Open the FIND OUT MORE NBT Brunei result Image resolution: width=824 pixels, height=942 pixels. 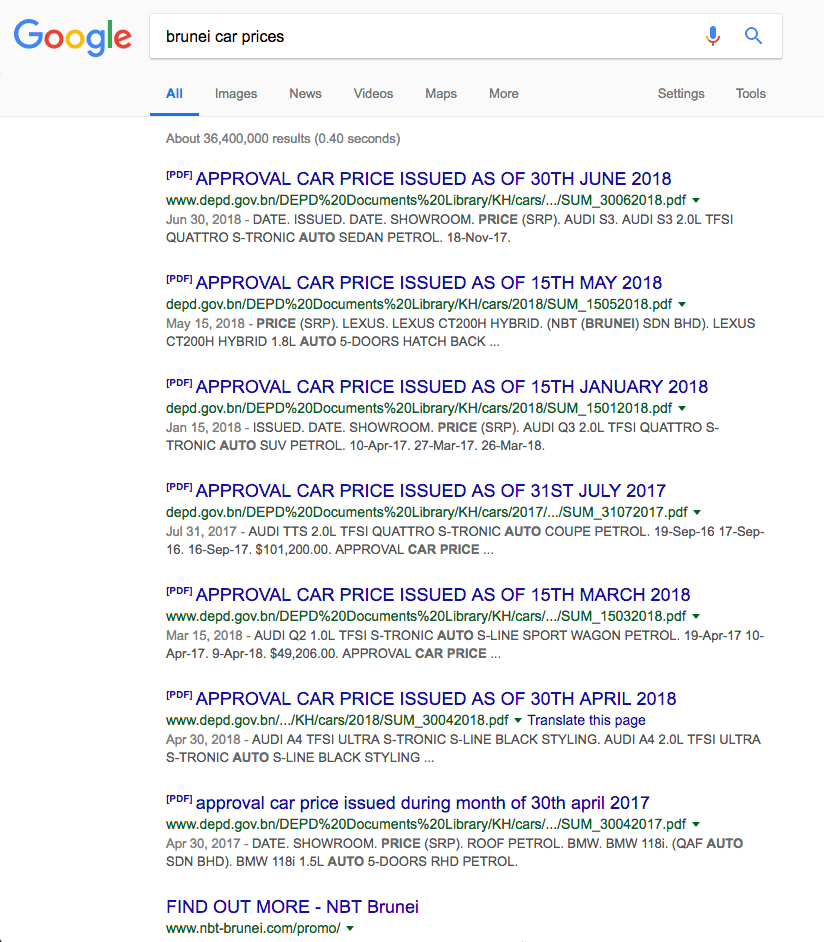pyautogui.click(x=292, y=906)
